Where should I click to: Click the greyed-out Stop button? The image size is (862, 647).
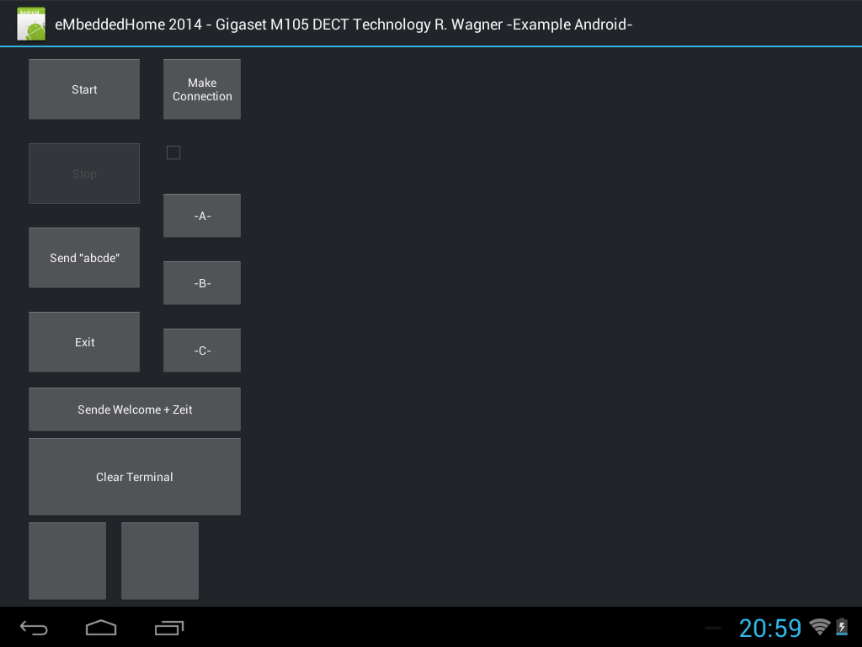tap(84, 174)
